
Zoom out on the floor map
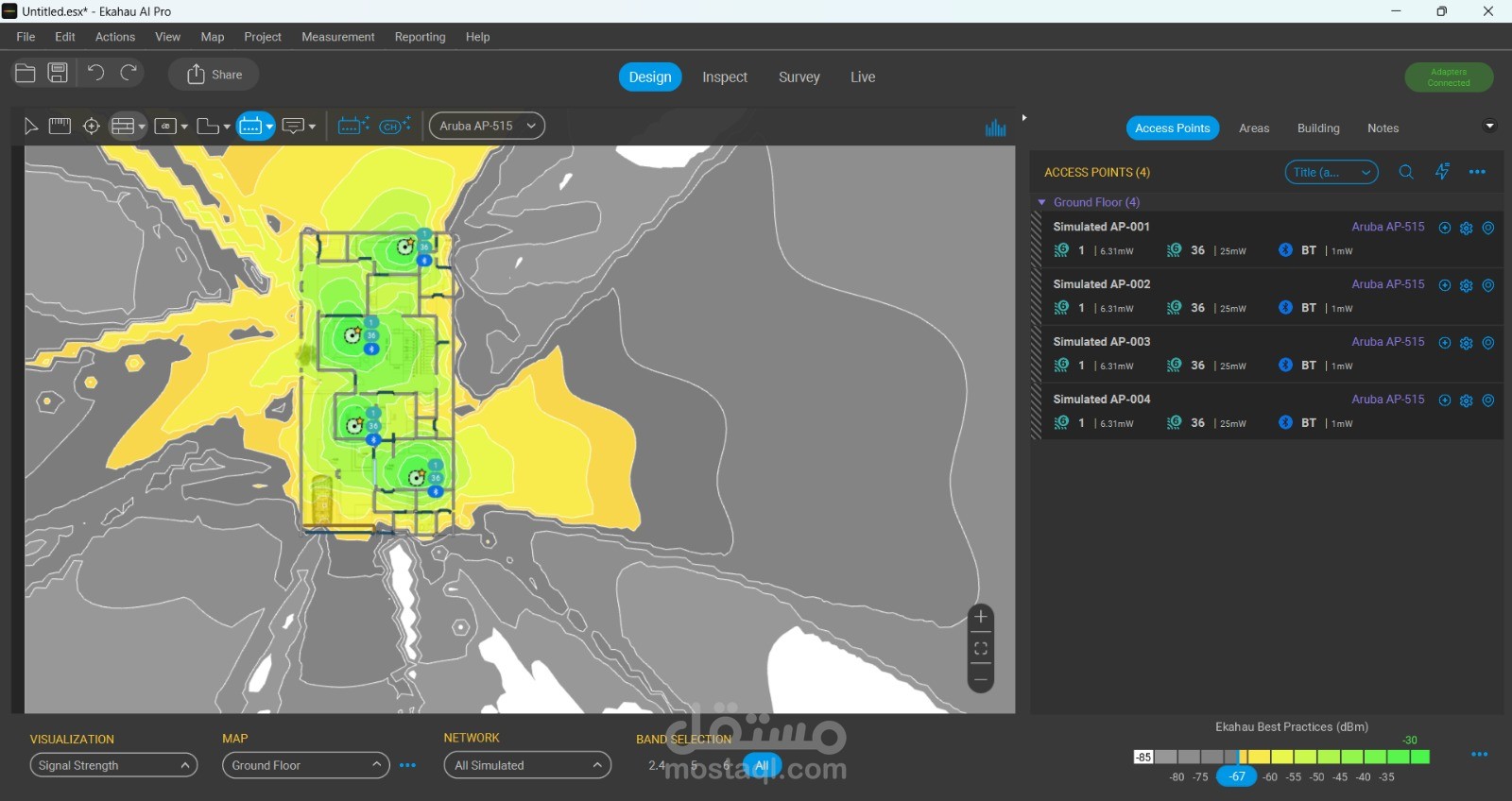(981, 679)
